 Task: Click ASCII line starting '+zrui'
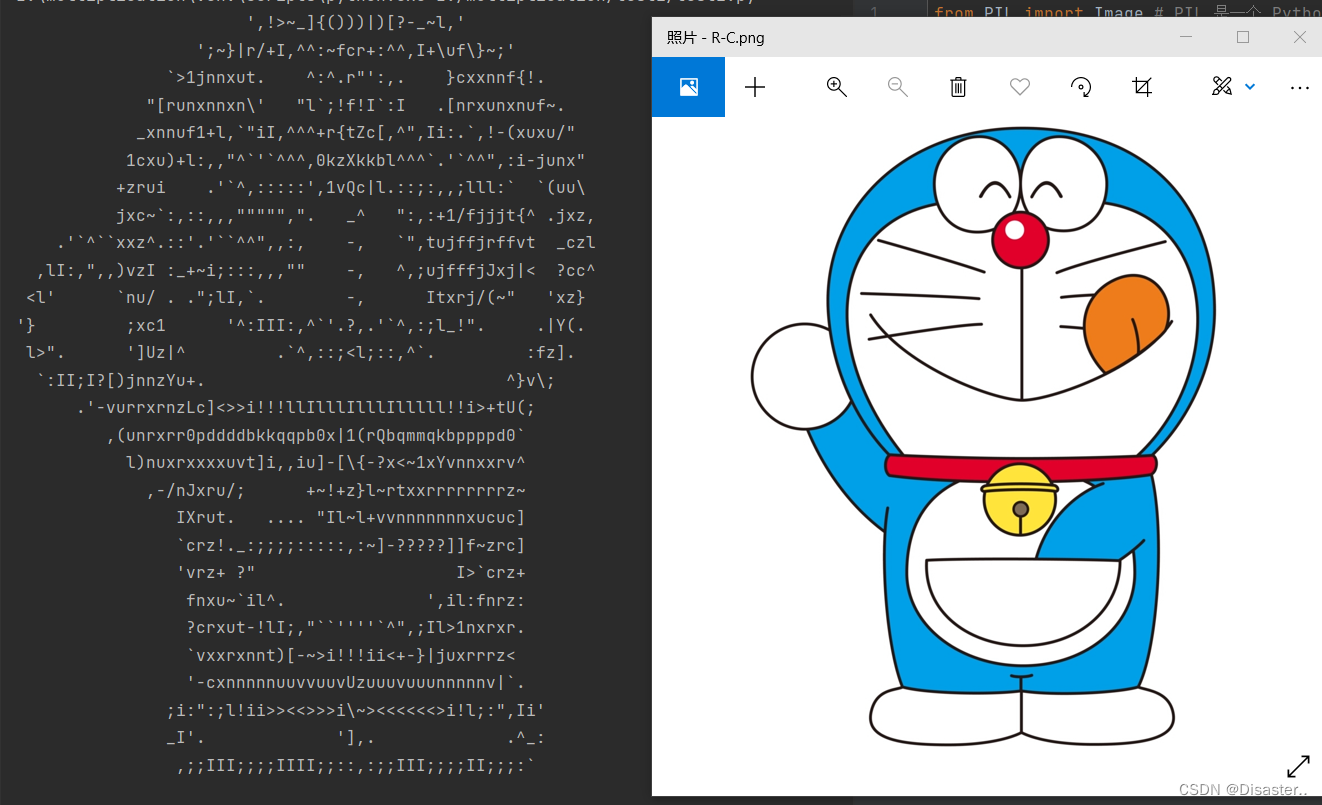[x=351, y=187]
